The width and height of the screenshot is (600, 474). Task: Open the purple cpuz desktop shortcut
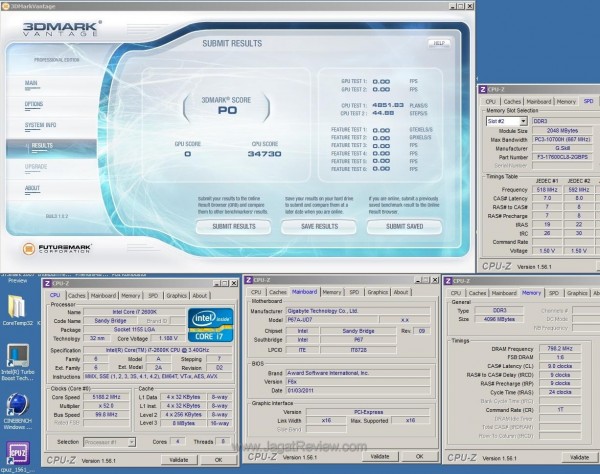17,453
